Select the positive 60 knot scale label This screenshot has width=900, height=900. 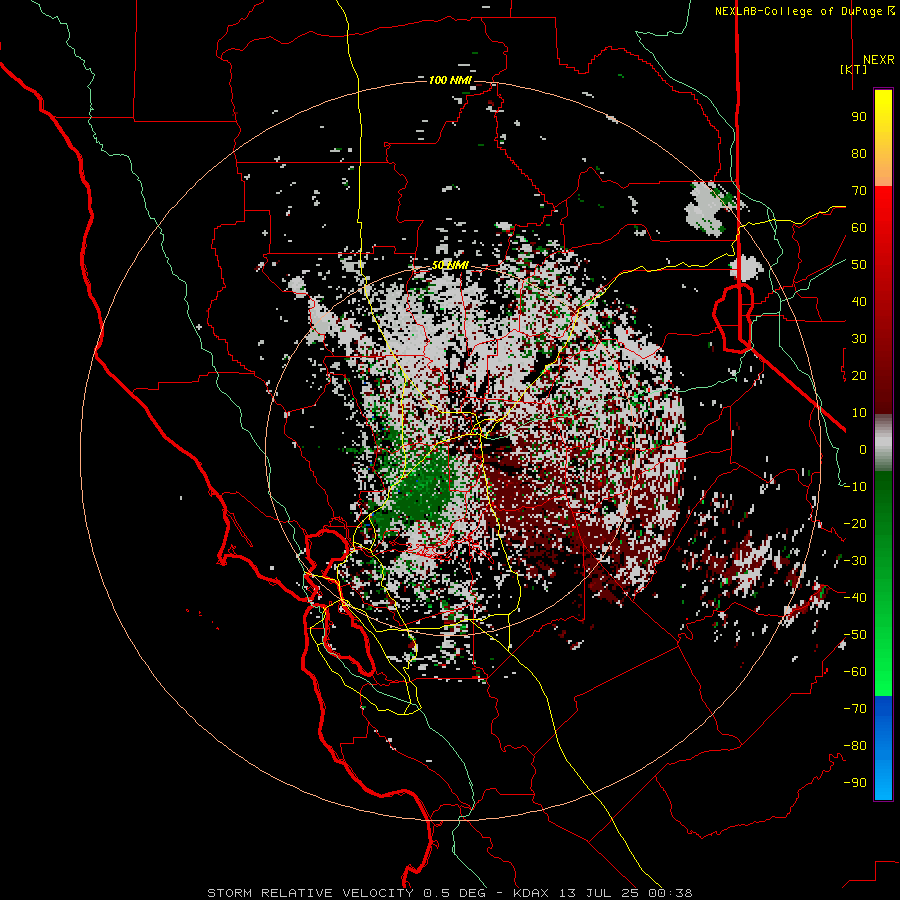(x=859, y=228)
